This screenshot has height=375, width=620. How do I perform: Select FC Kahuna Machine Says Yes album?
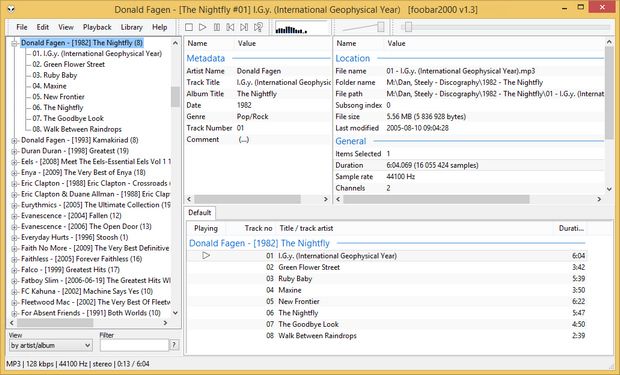coord(87,291)
